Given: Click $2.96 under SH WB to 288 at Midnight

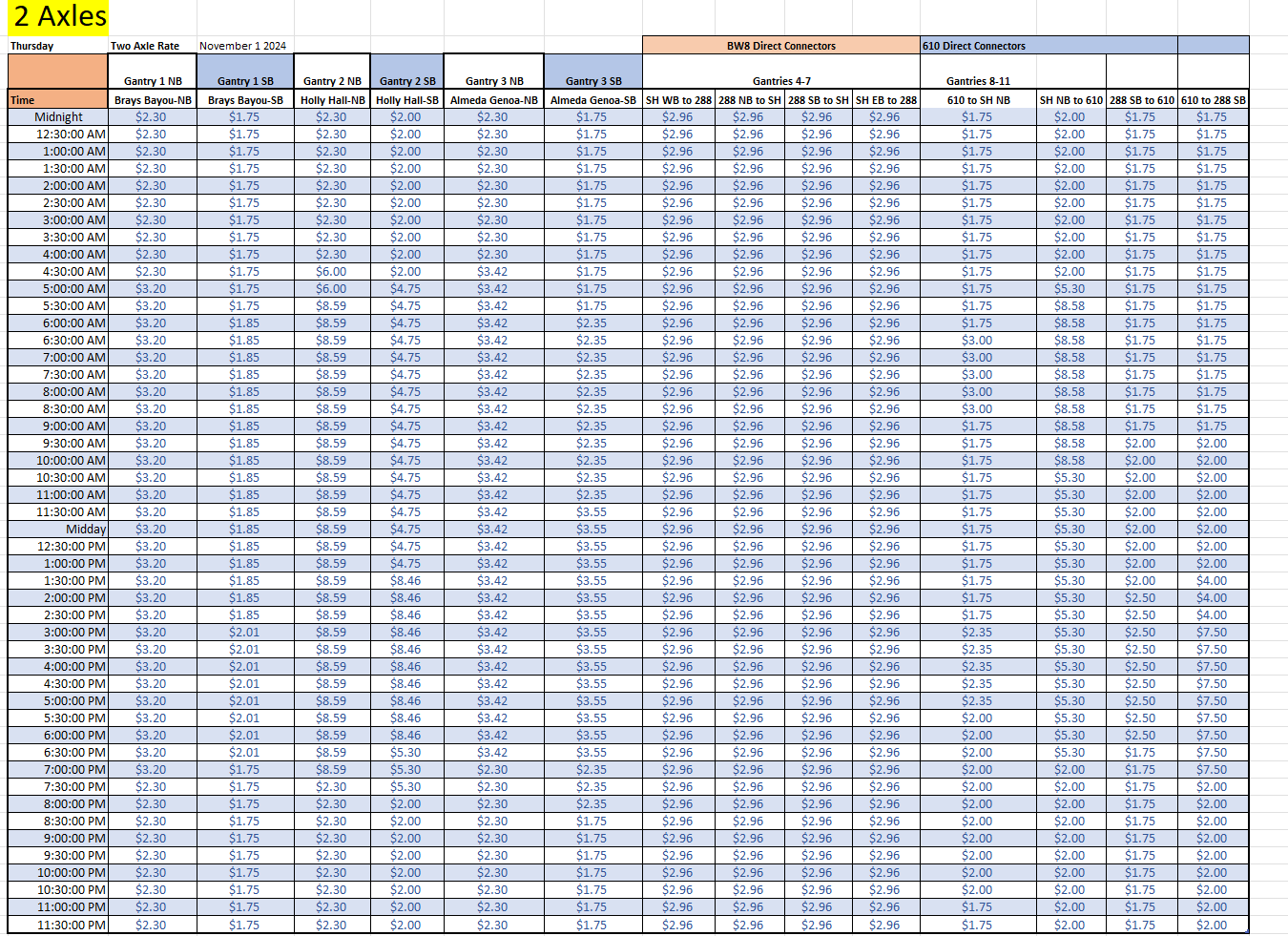Looking at the screenshot, I should (x=678, y=116).
